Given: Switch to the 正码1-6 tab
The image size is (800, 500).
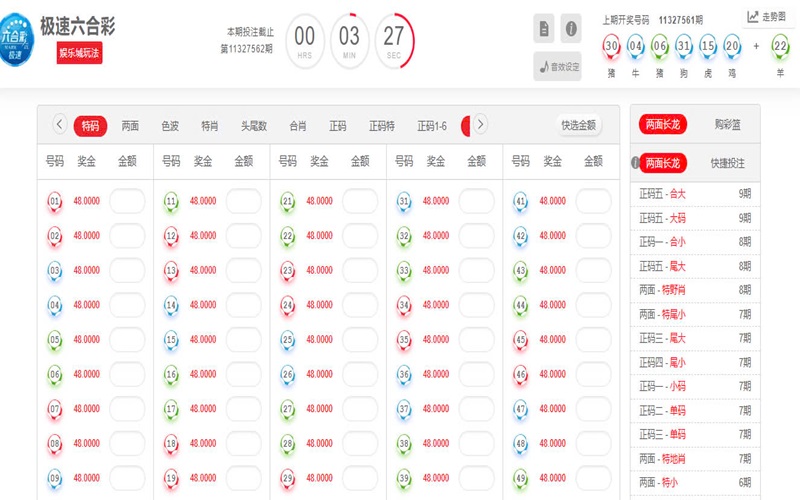Looking at the screenshot, I should click(432, 126).
